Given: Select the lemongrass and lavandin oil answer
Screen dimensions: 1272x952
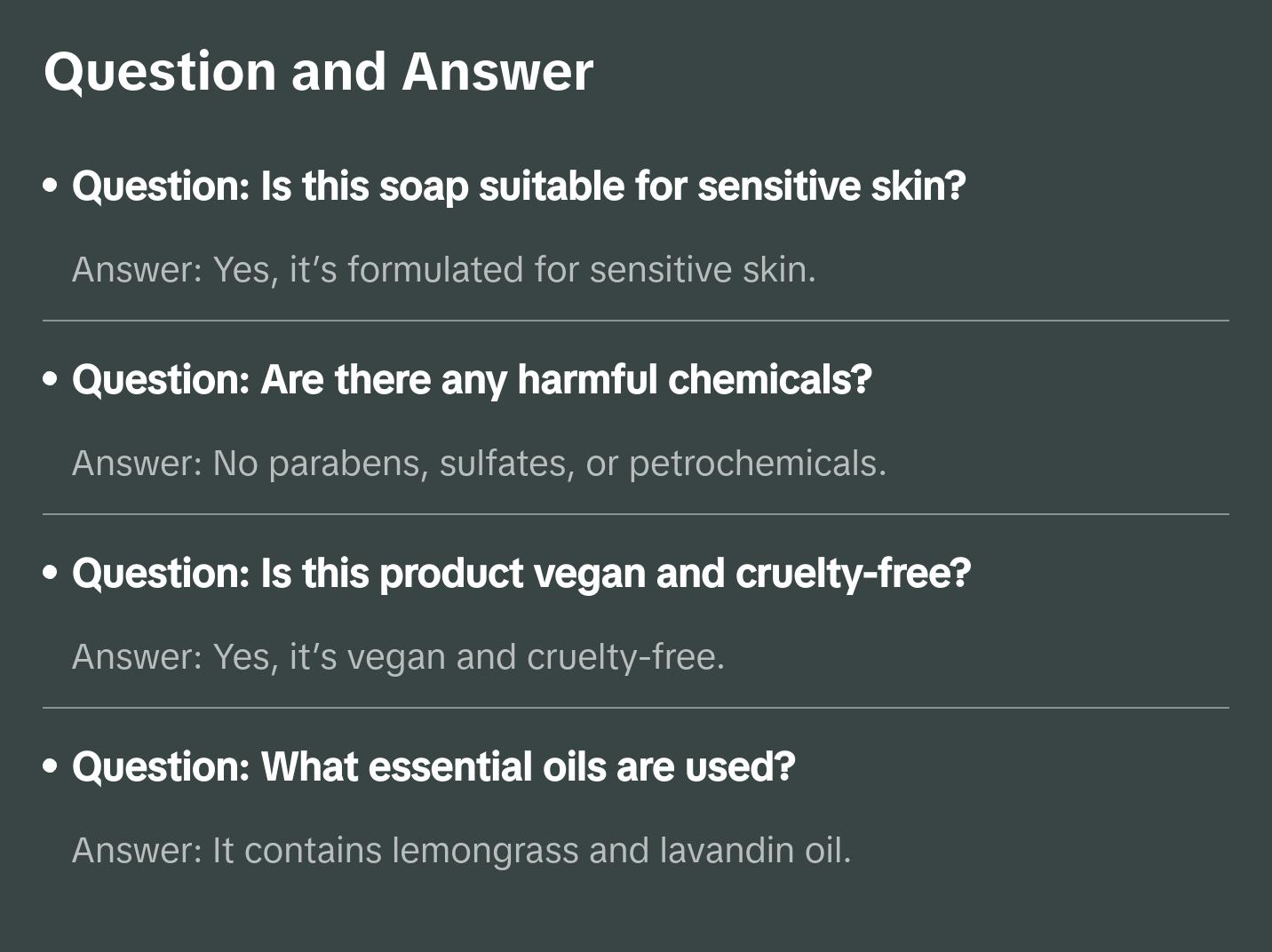Looking at the screenshot, I should [x=461, y=851].
